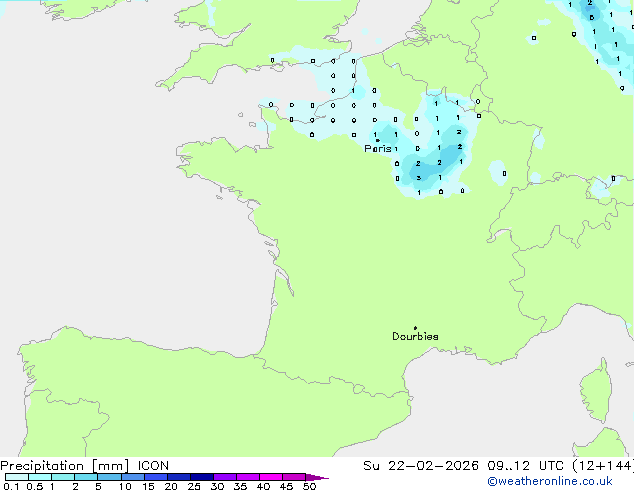The width and height of the screenshot is (634, 490).
Task: Click the Paris city label
Action: point(378,148)
